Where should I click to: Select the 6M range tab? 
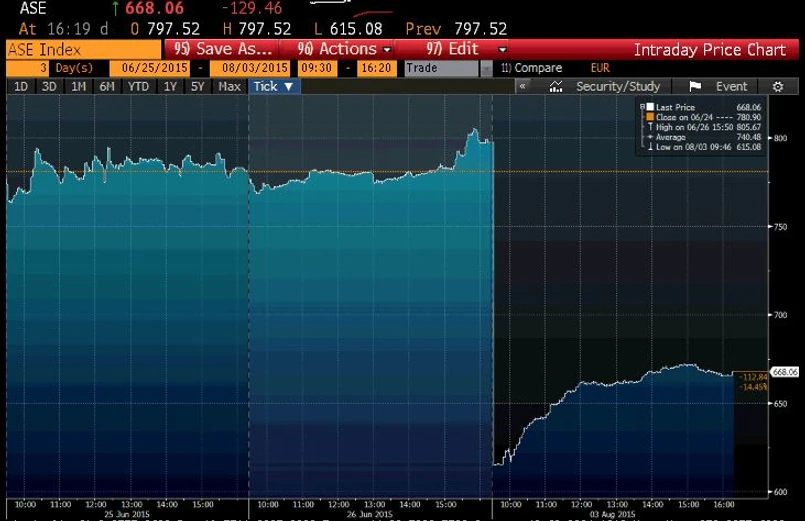coord(107,87)
